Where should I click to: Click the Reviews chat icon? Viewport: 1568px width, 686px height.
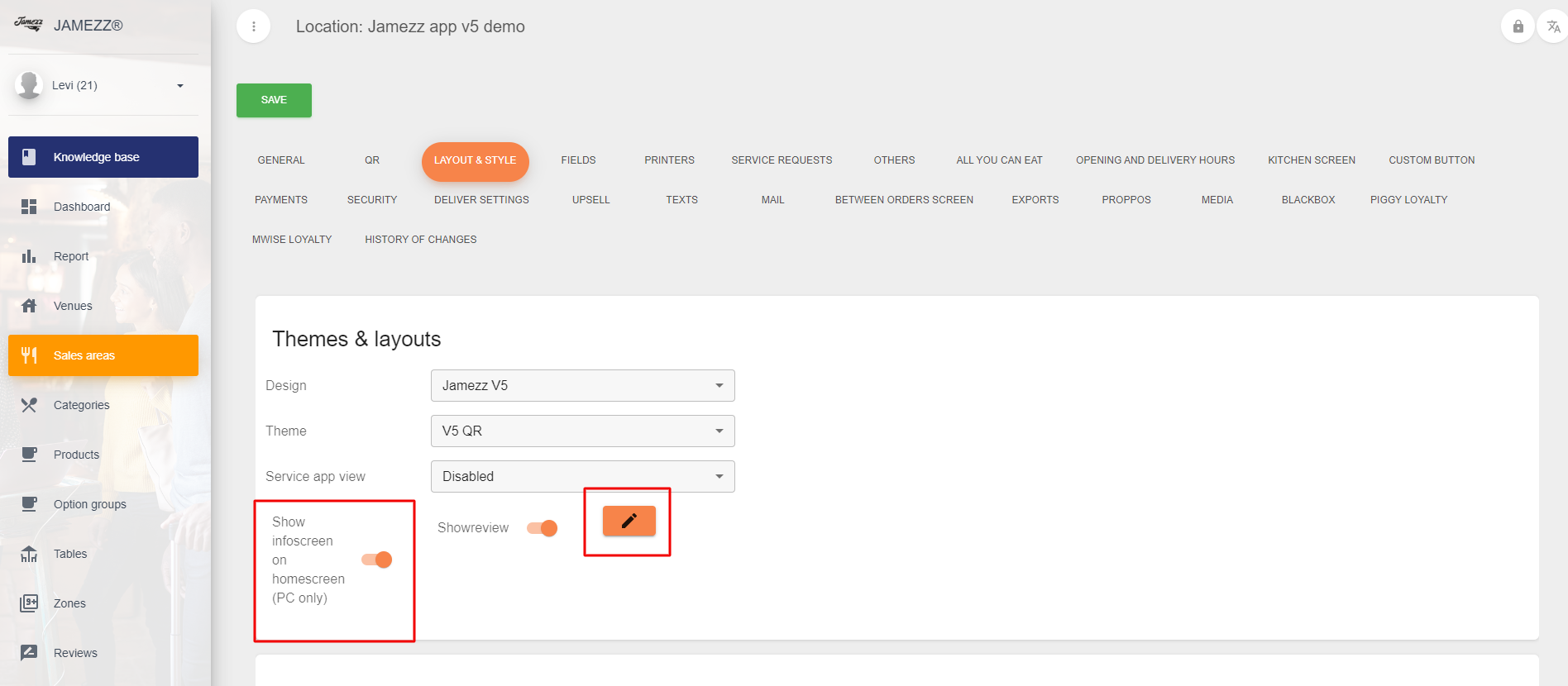coord(29,653)
